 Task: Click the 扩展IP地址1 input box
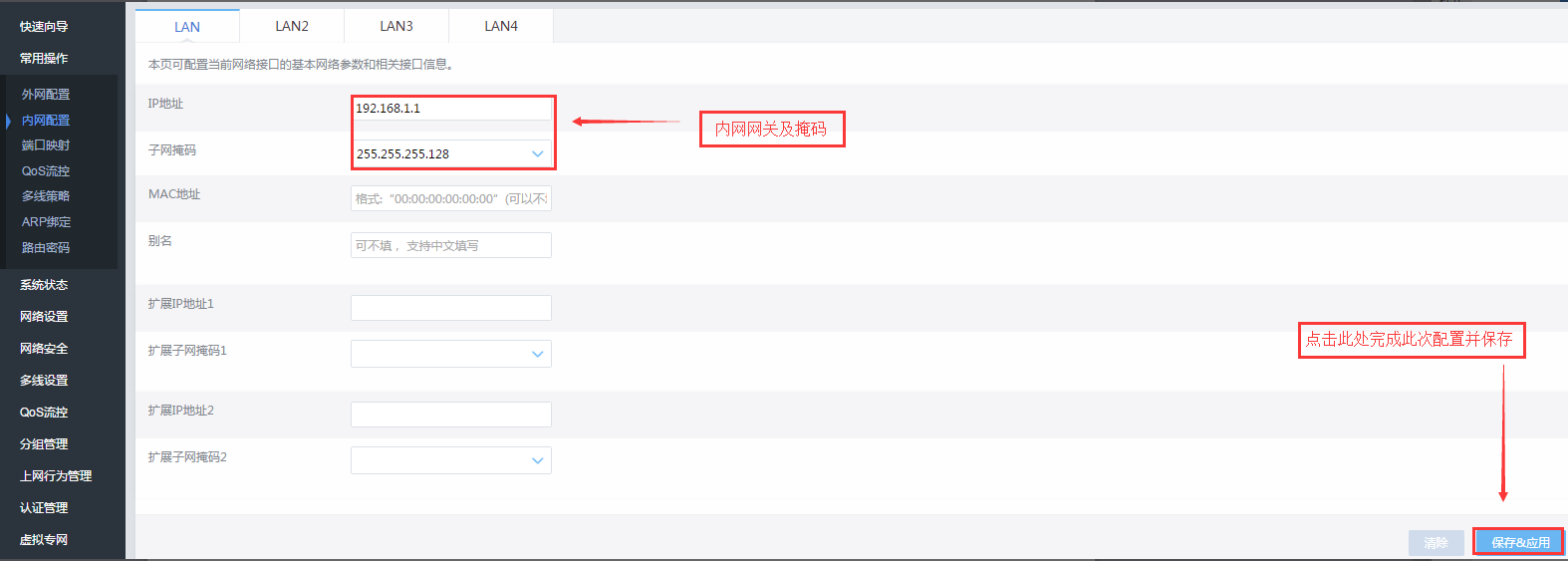tap(450, 308)
